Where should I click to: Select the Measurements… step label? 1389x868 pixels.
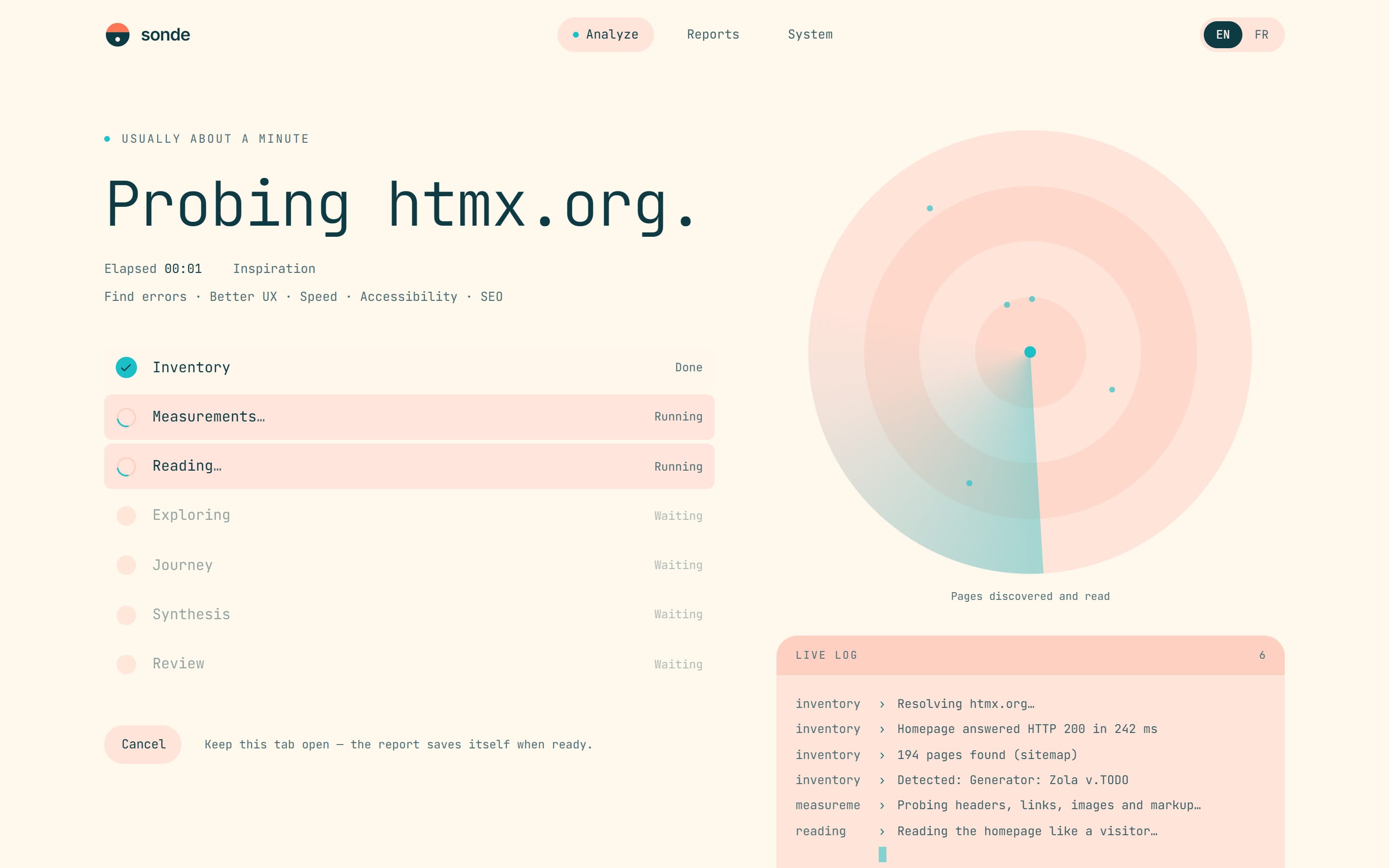coord(208,417)
